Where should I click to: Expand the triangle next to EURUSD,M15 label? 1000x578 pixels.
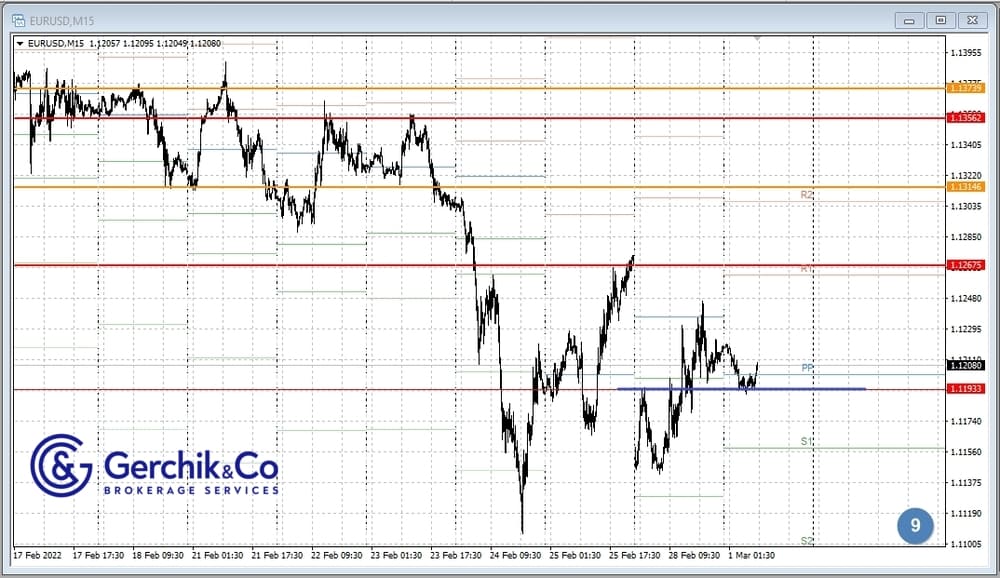pos(20,43)
